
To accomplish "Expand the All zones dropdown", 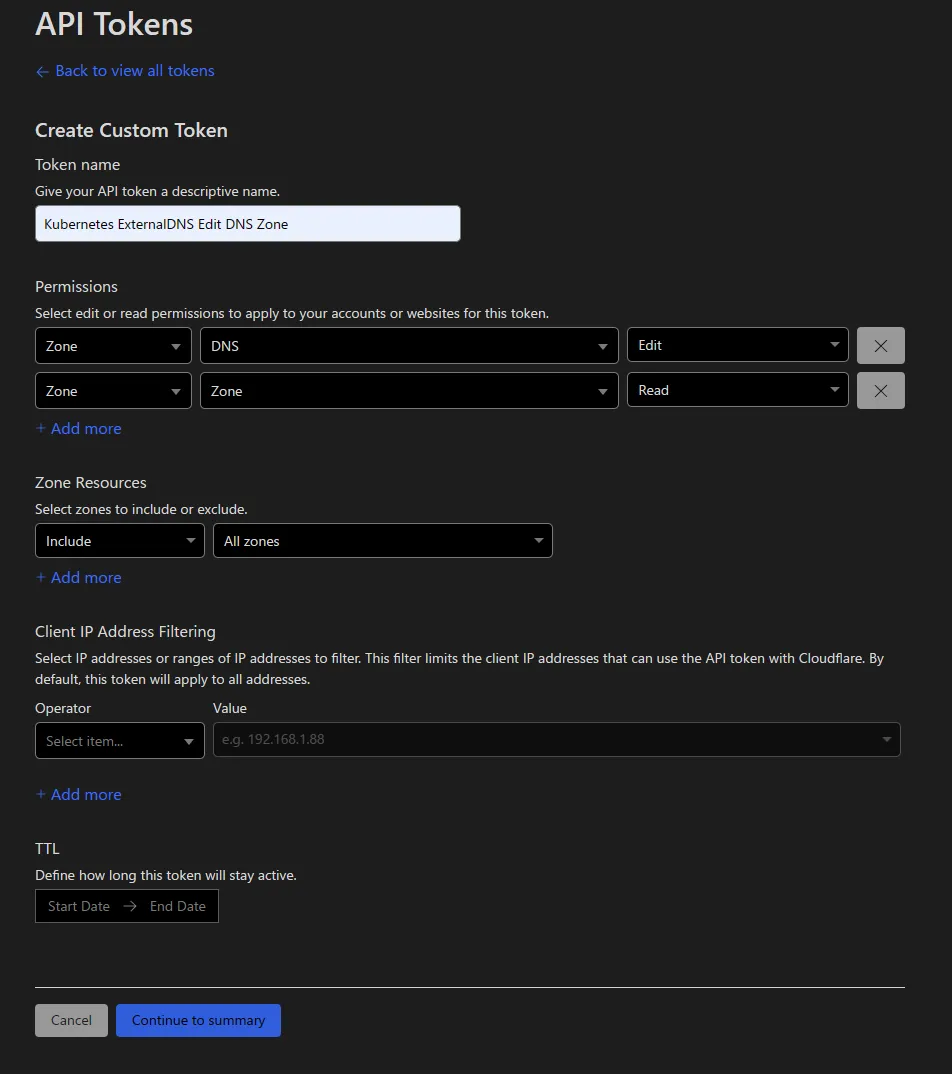I will click(x=382, y=541).
